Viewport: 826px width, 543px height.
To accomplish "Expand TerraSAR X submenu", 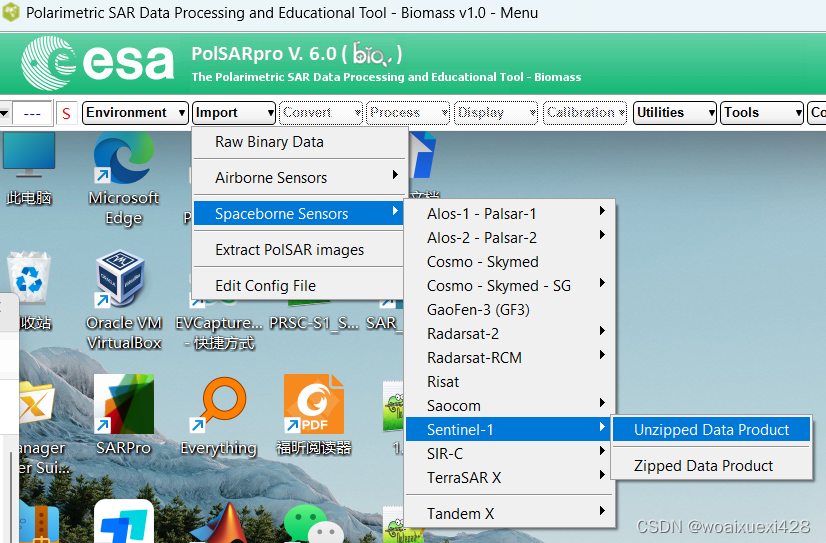I will [509, 478].
